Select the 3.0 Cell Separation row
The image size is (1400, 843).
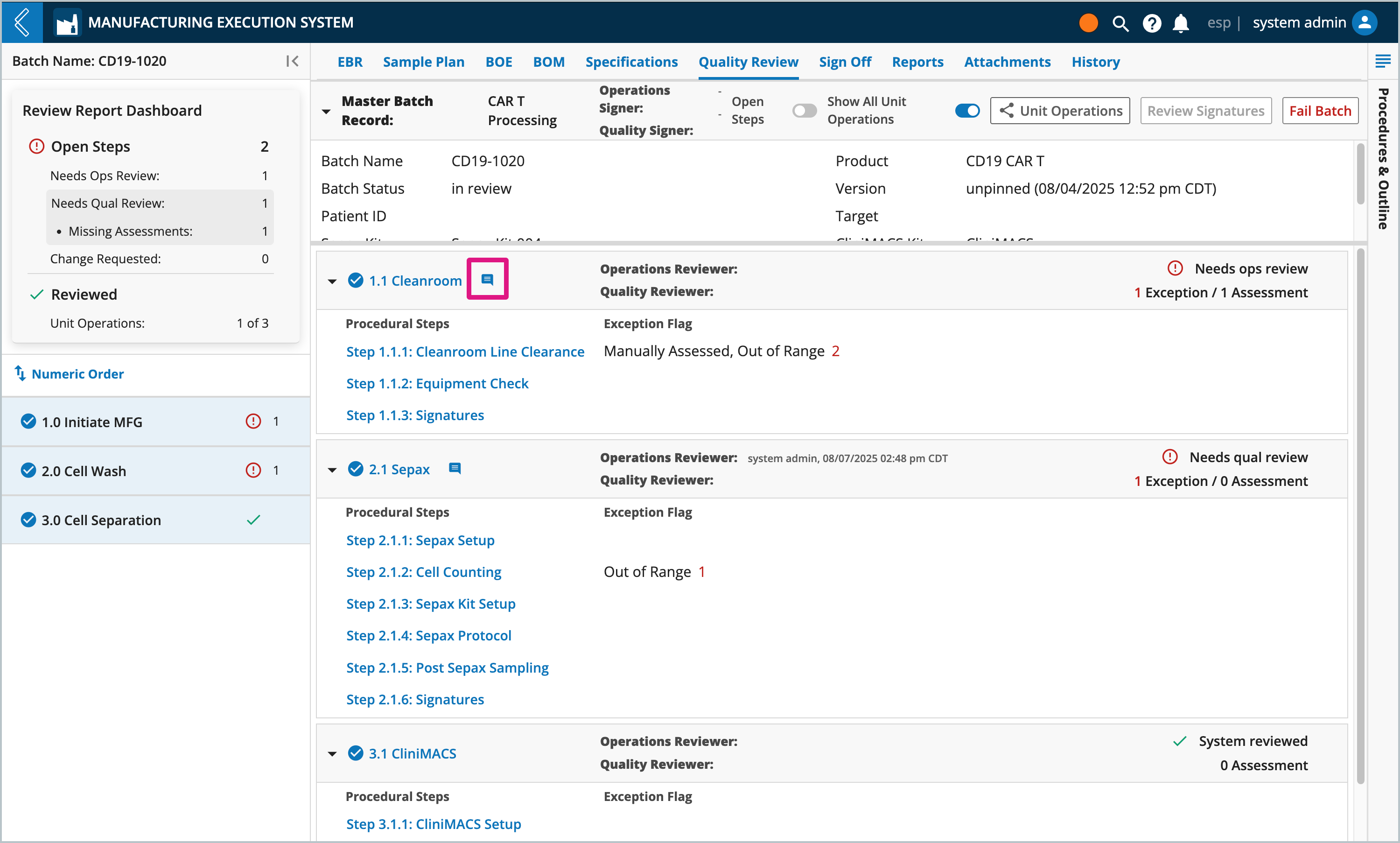click(156, 520)
